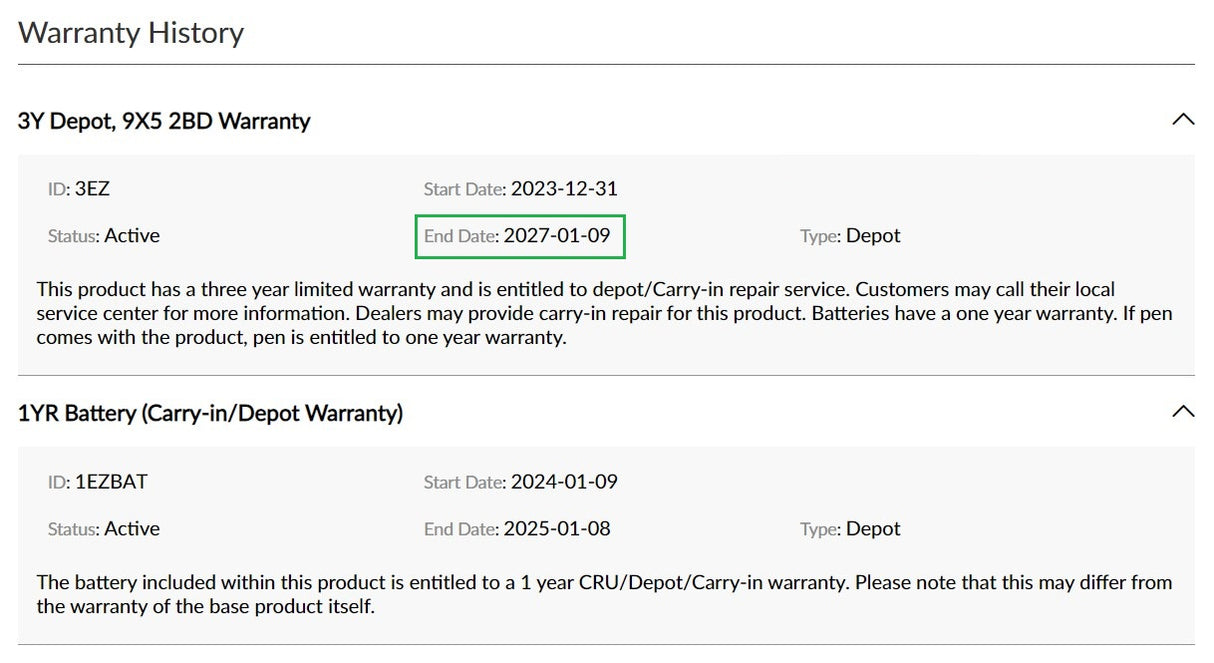Click the Start Date 2023-12-31 value
The height and width of the screenshot is (663, 1214).
click(565, 188)
